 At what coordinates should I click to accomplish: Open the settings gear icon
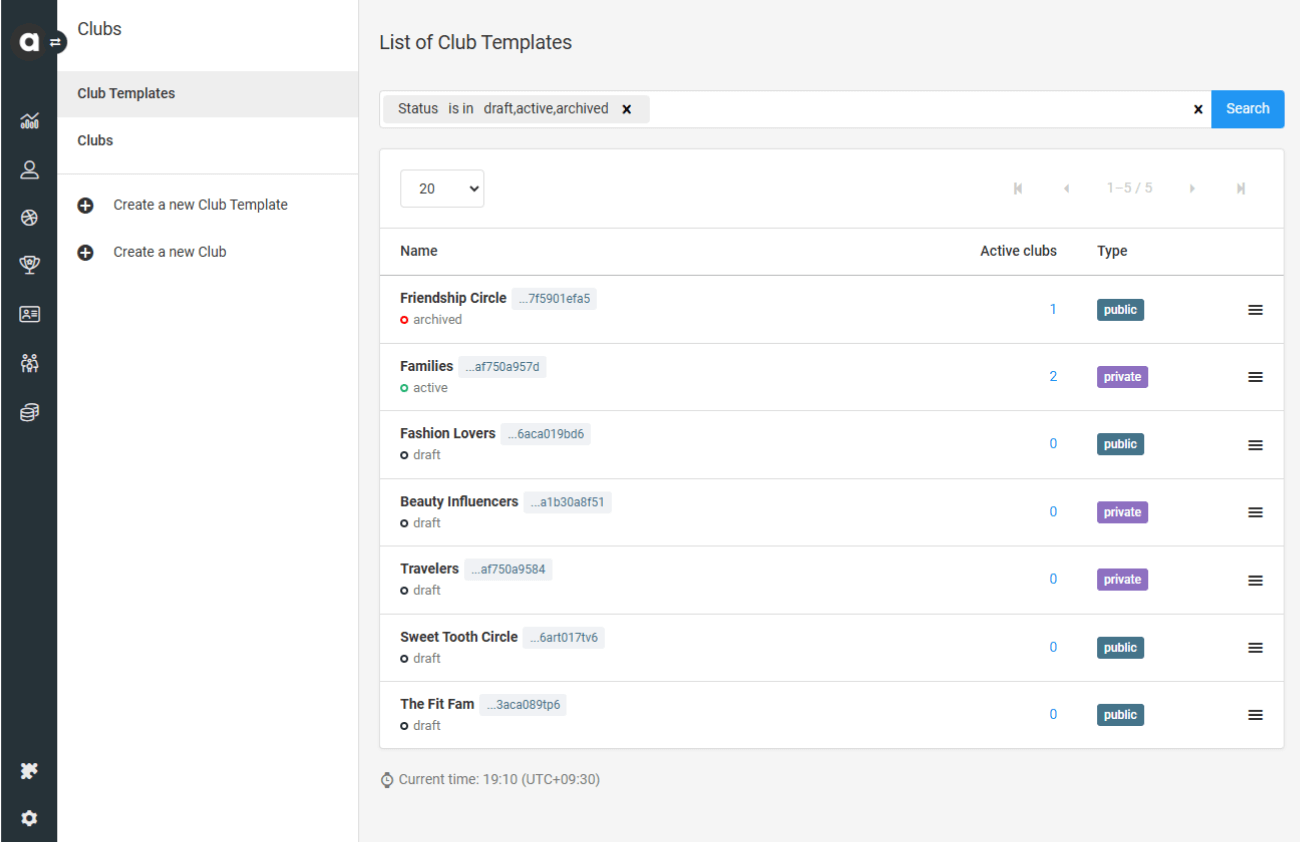point(29,818)
